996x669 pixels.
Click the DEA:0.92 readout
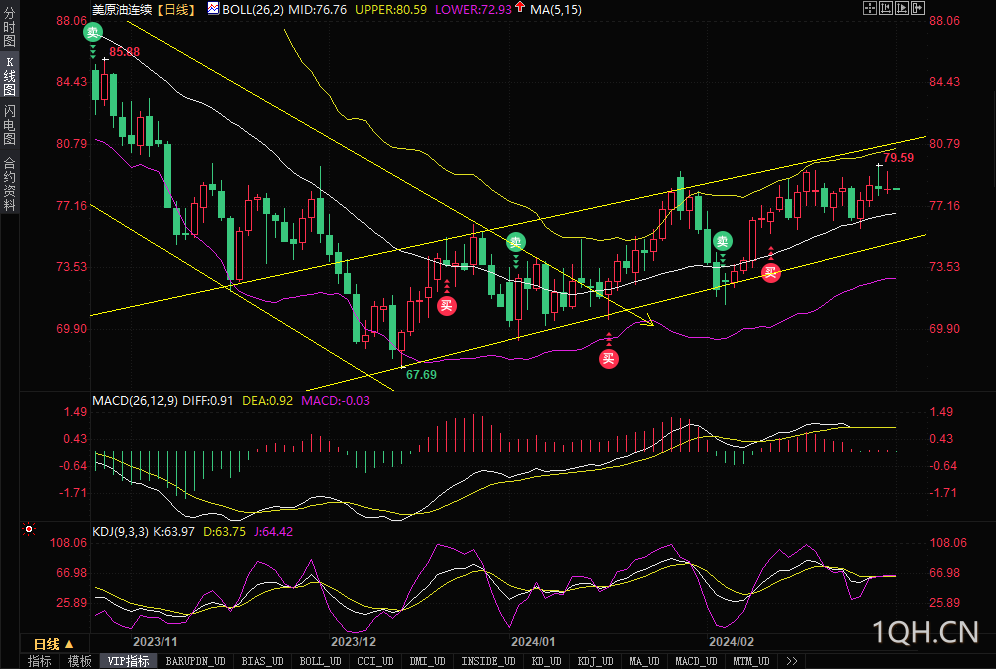(267, 401)
